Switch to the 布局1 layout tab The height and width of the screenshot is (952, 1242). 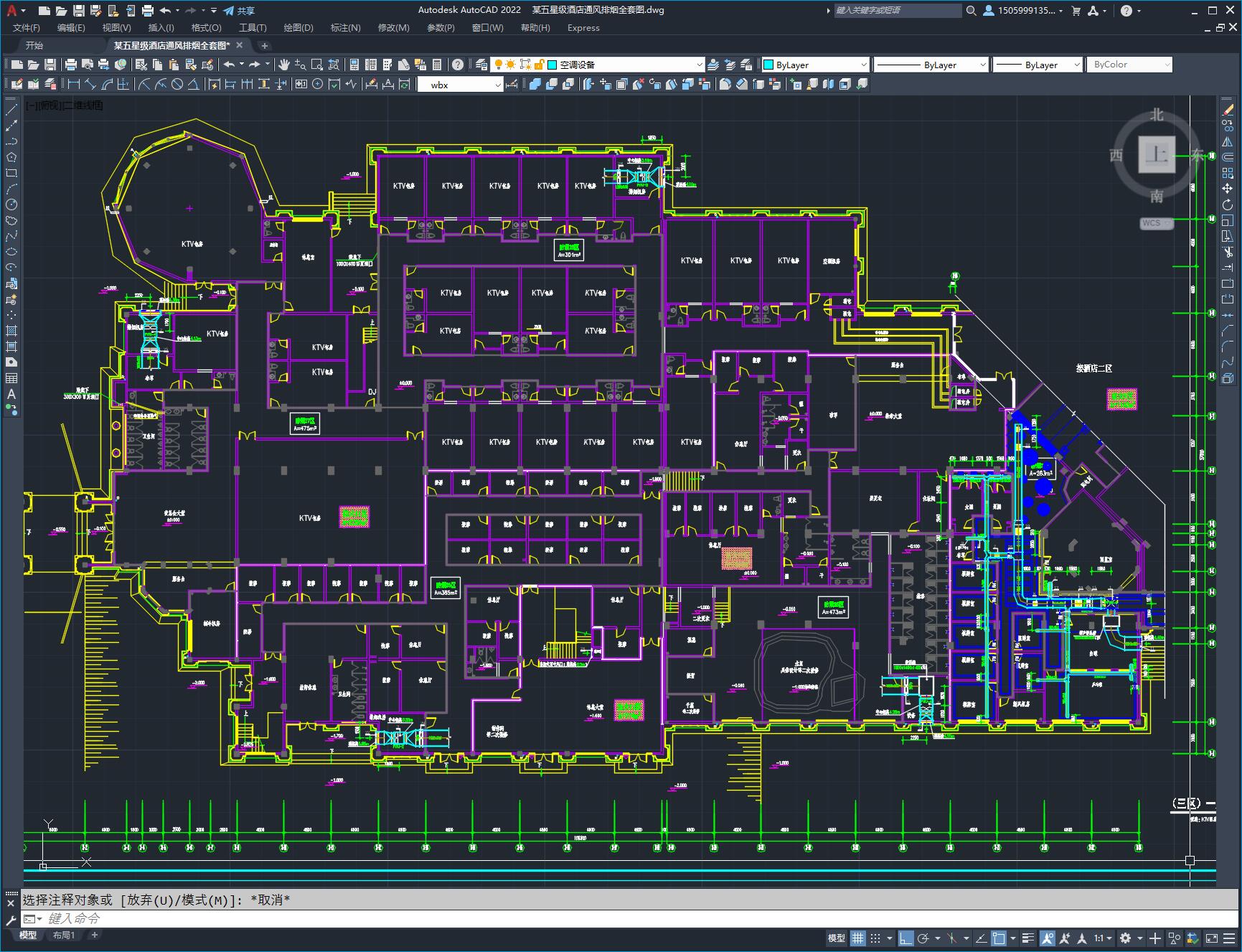tap(64, 935)
